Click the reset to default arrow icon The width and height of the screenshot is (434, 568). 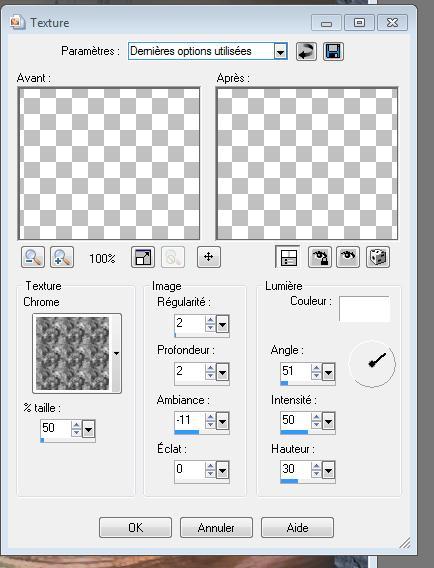tap(306, 51)
